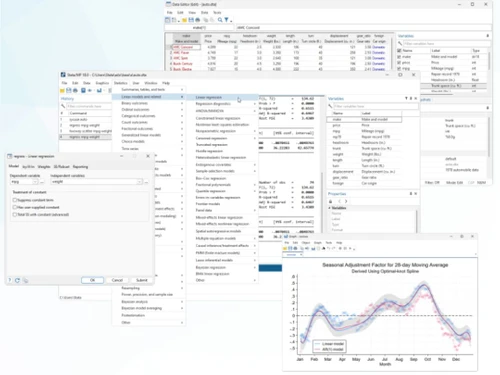The width and height of the screenshot is (500, 375).
Task: Click Data Editor browse mode toolbar icon
Action: (x=174, y=20)
